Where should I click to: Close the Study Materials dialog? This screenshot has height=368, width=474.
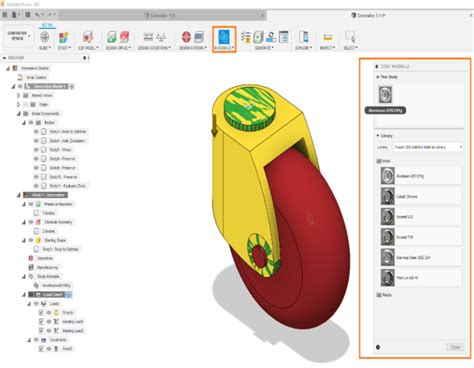click(455, 347)
